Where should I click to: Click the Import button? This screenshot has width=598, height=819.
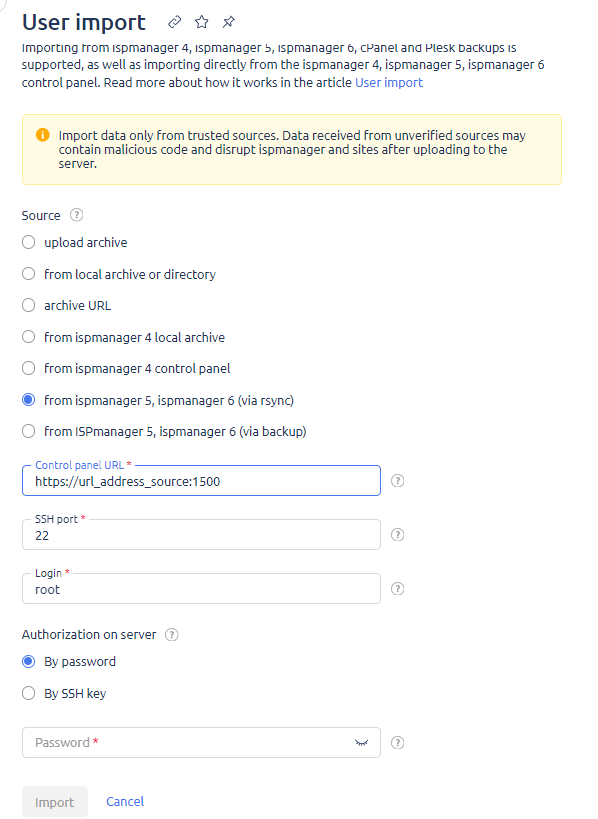coord(55,802)
